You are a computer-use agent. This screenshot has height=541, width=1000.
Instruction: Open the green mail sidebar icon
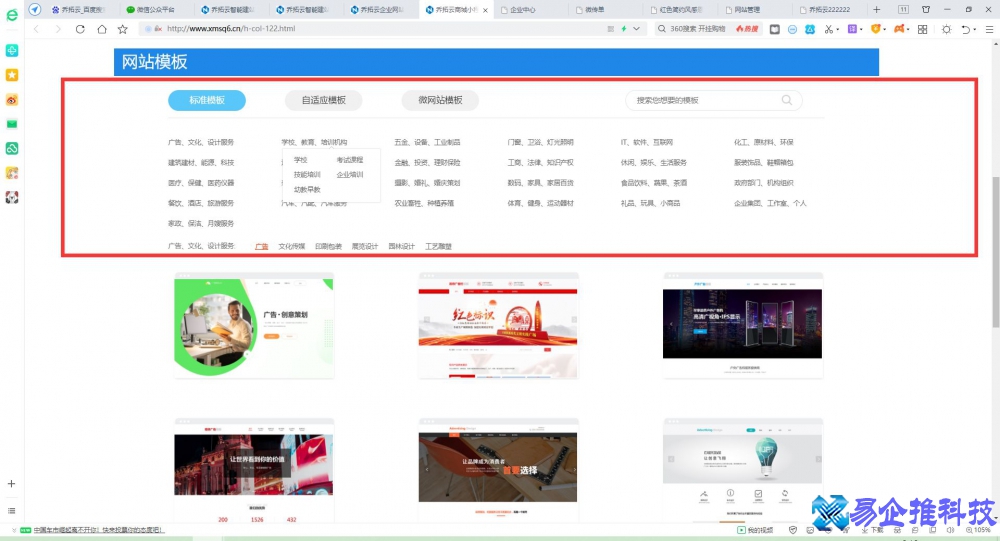(11, 124)
